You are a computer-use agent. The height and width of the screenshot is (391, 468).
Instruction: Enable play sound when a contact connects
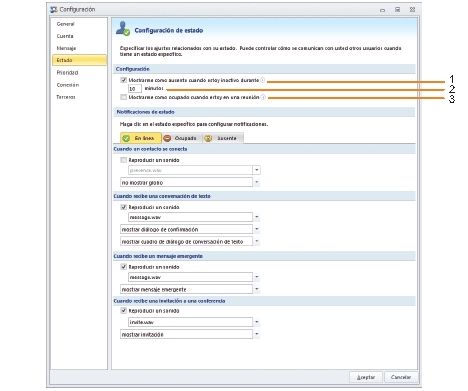tap(124, 160)
